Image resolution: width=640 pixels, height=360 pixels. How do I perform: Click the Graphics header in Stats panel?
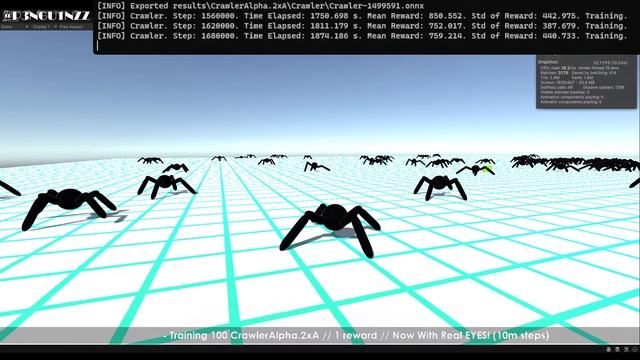(548, 62)
